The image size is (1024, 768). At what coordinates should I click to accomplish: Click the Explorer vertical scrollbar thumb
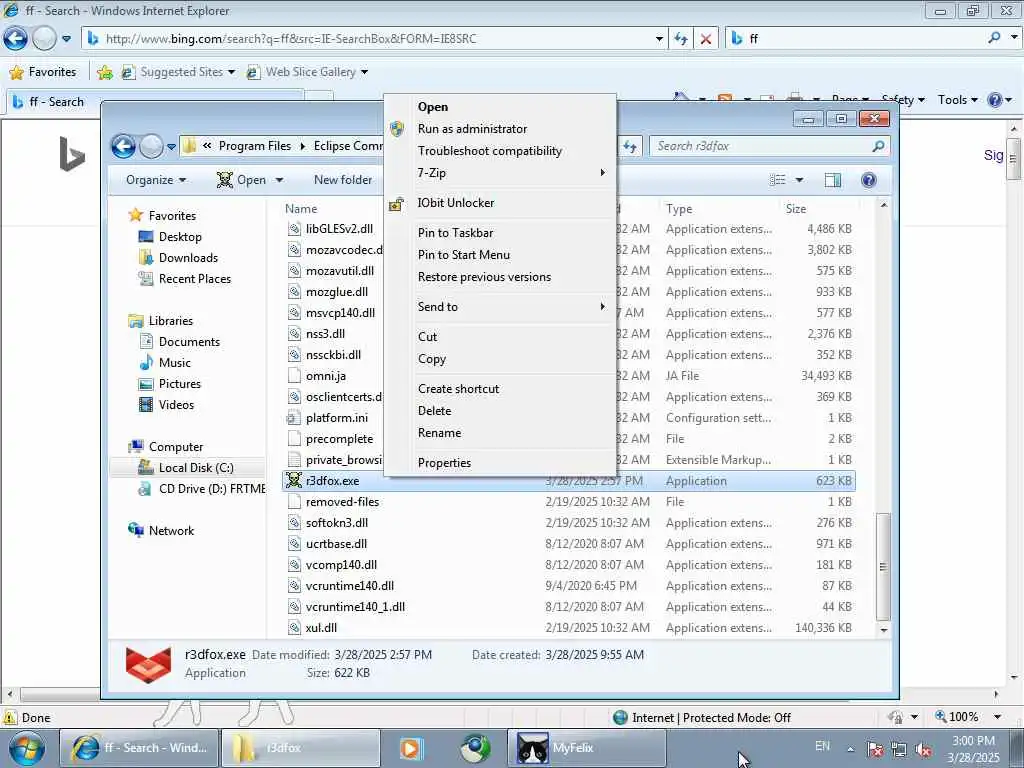click(883, 567)
